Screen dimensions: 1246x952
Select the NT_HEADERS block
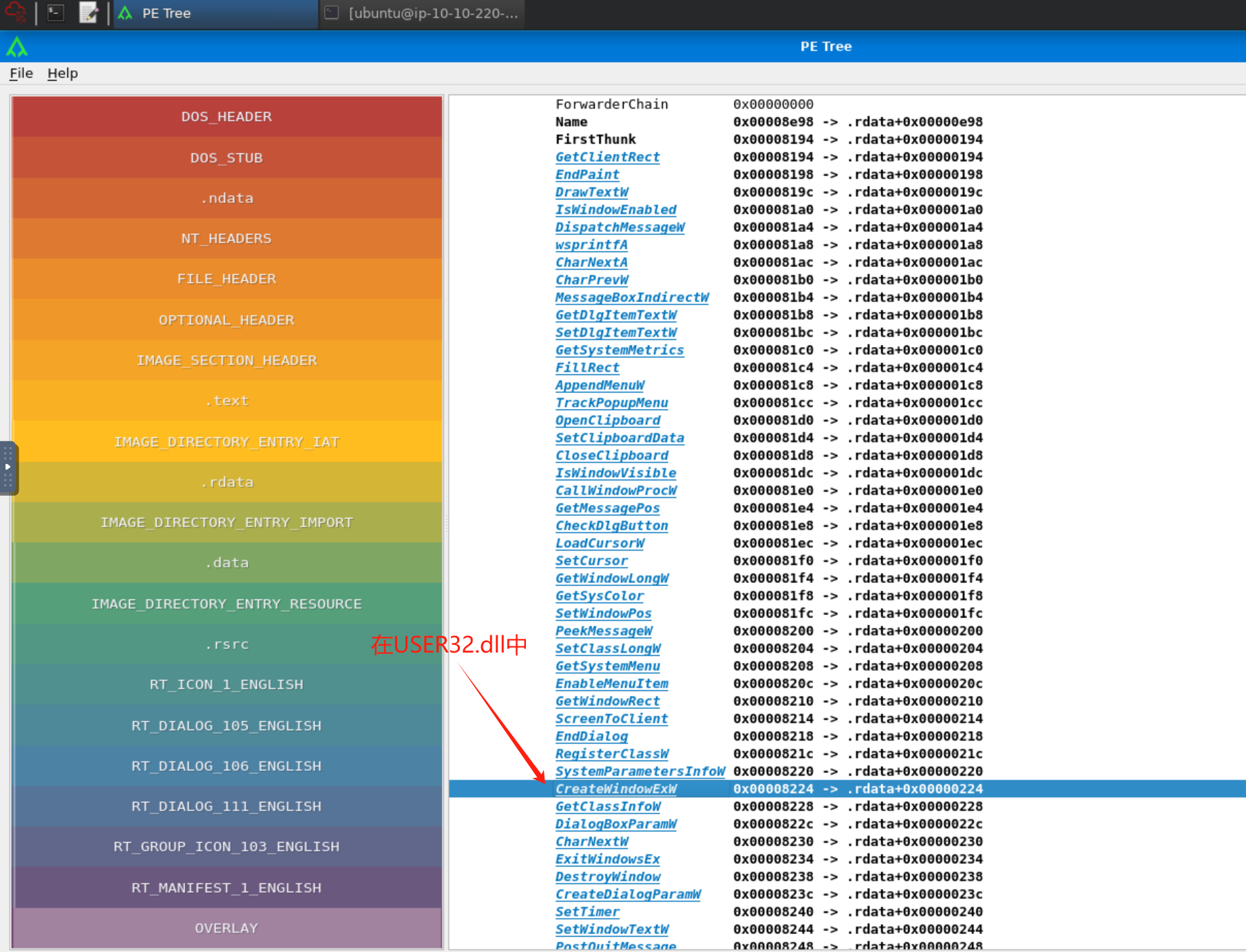(x=226, y=238)
